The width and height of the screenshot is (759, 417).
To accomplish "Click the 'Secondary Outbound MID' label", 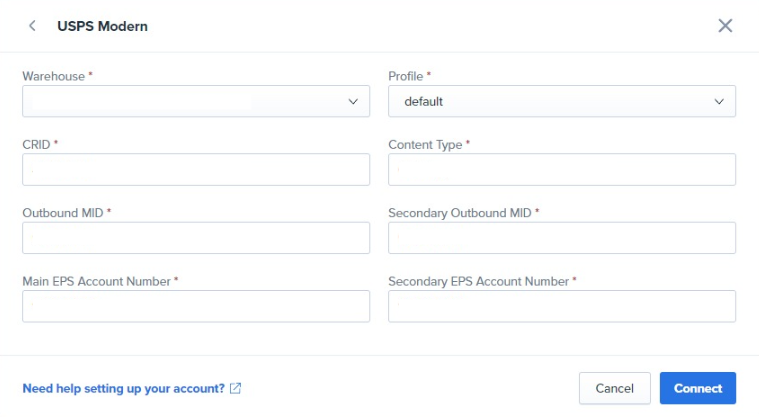I will 460,213.
